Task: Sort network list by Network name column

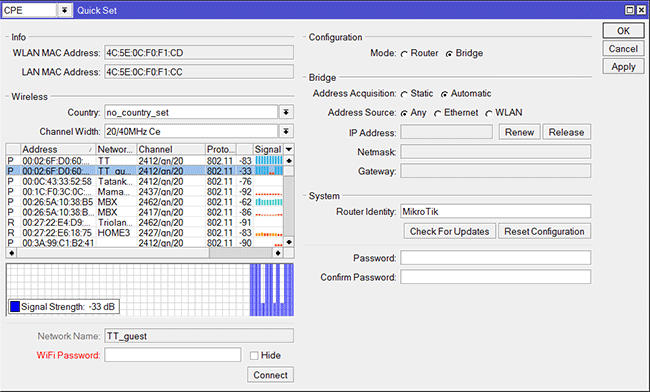Action: point(116,149)
